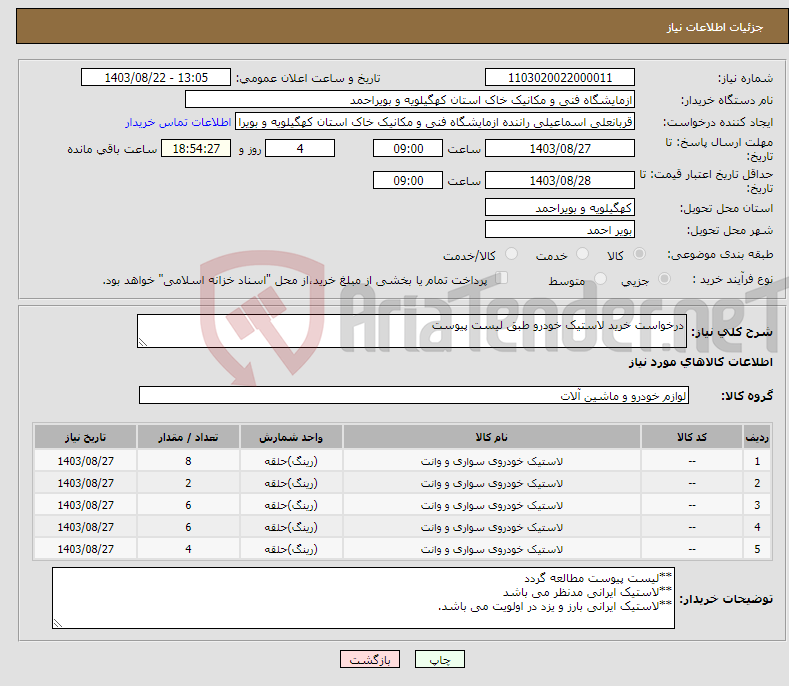
Task: Click quantity 8 in row 1
Action: pos(188,461)
